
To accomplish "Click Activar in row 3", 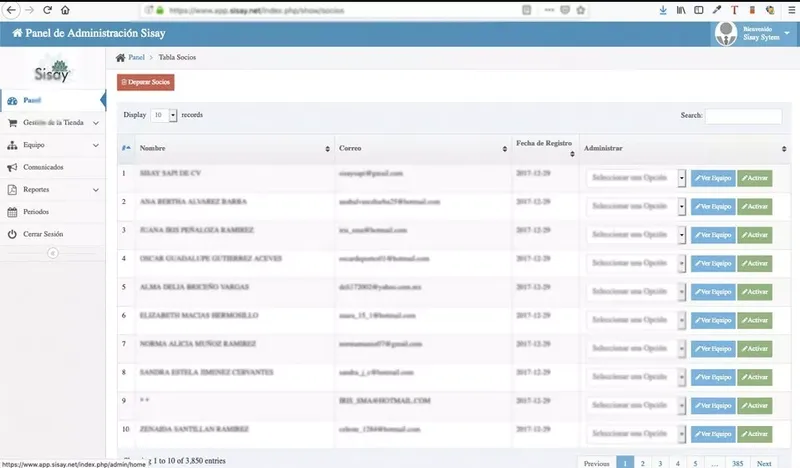I will (755, 235).
